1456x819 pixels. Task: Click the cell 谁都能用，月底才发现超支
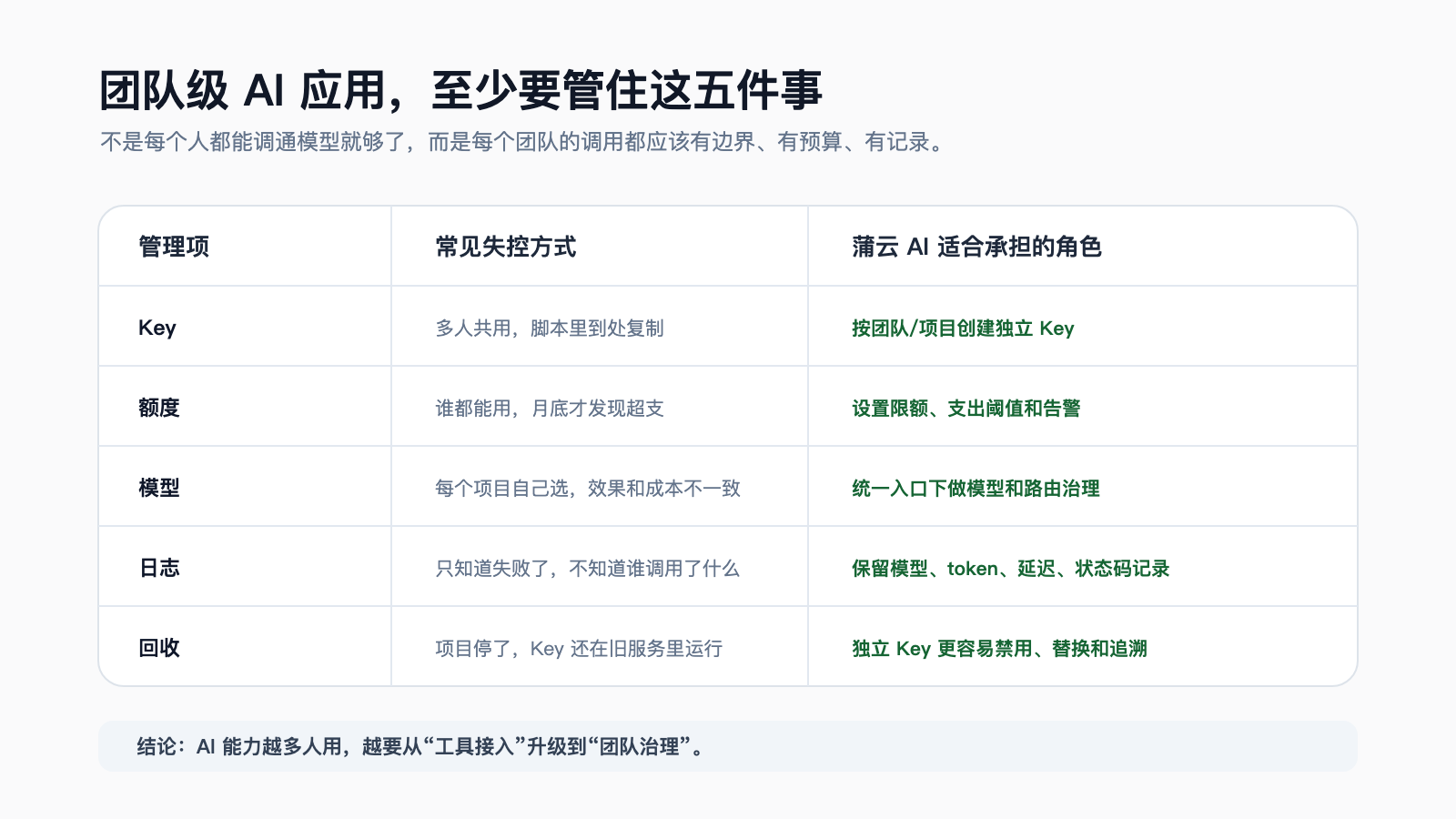click(550, 408)
